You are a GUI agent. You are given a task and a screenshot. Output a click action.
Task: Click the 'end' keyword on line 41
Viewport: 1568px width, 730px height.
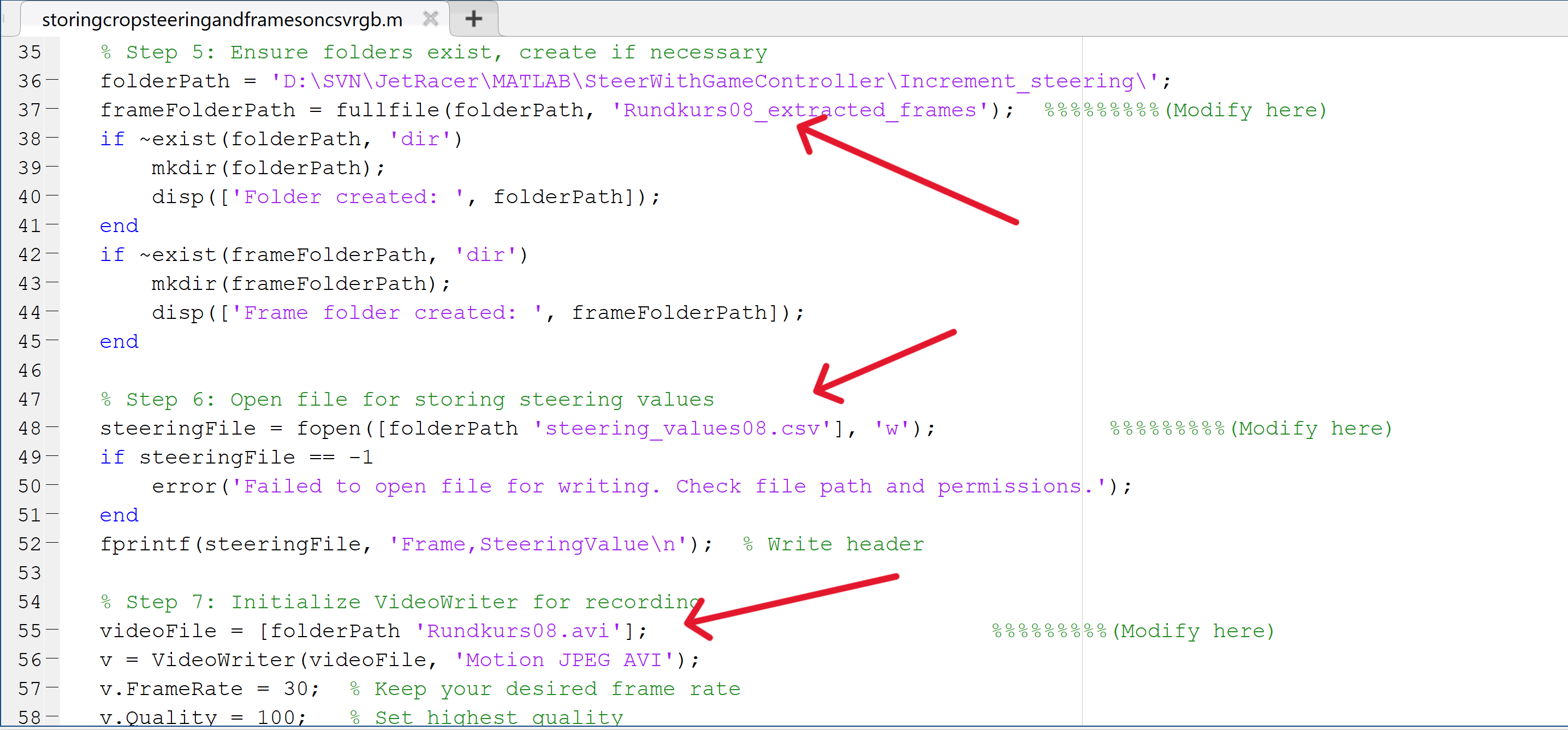pyautogui.click(x=118, y=226)
